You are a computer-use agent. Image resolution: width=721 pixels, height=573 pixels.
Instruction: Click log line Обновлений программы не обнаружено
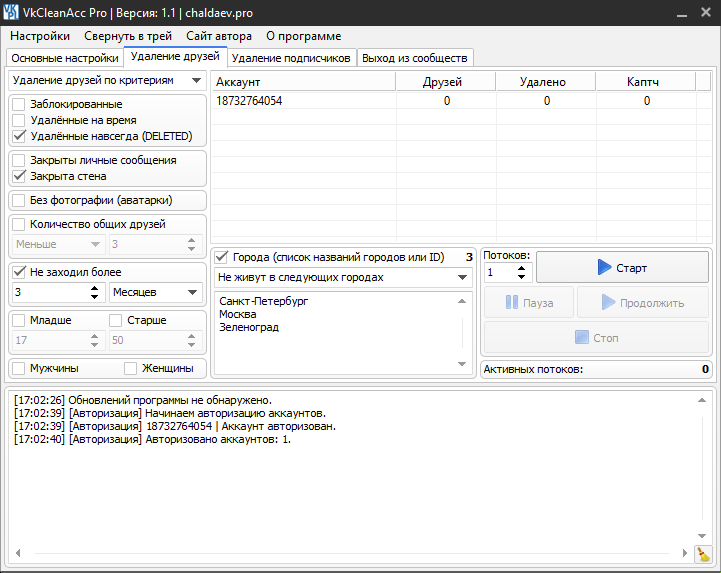[143, 400]
